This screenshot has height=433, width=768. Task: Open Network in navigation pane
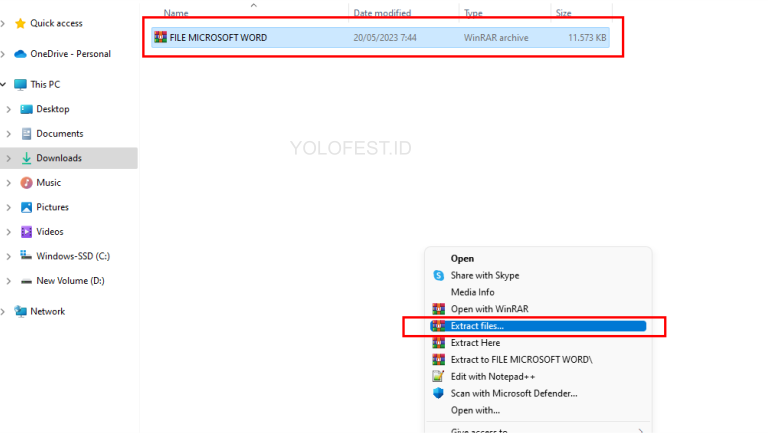click(x=48, y=312)
